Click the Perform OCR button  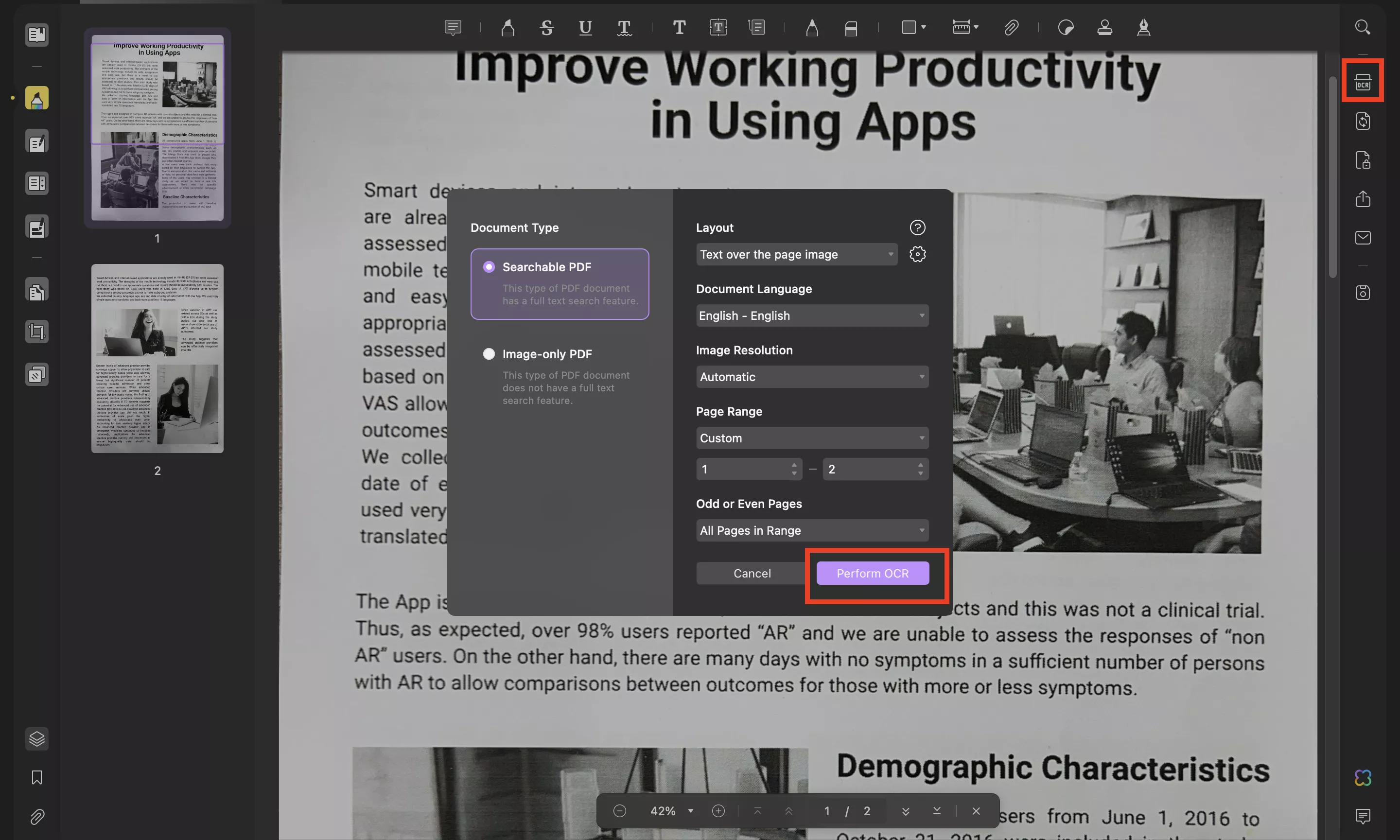[x=872, y=574]
